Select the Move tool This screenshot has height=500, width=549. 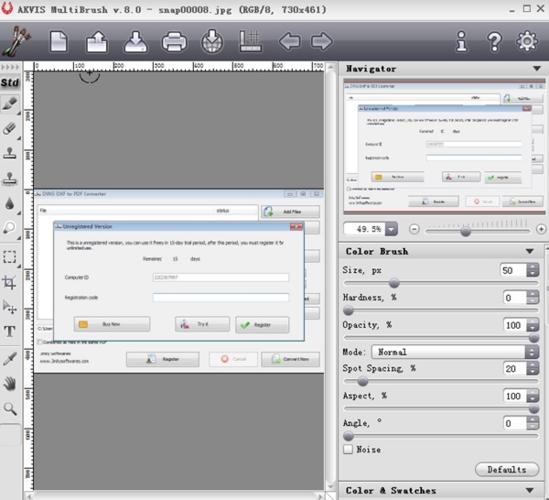10,307
